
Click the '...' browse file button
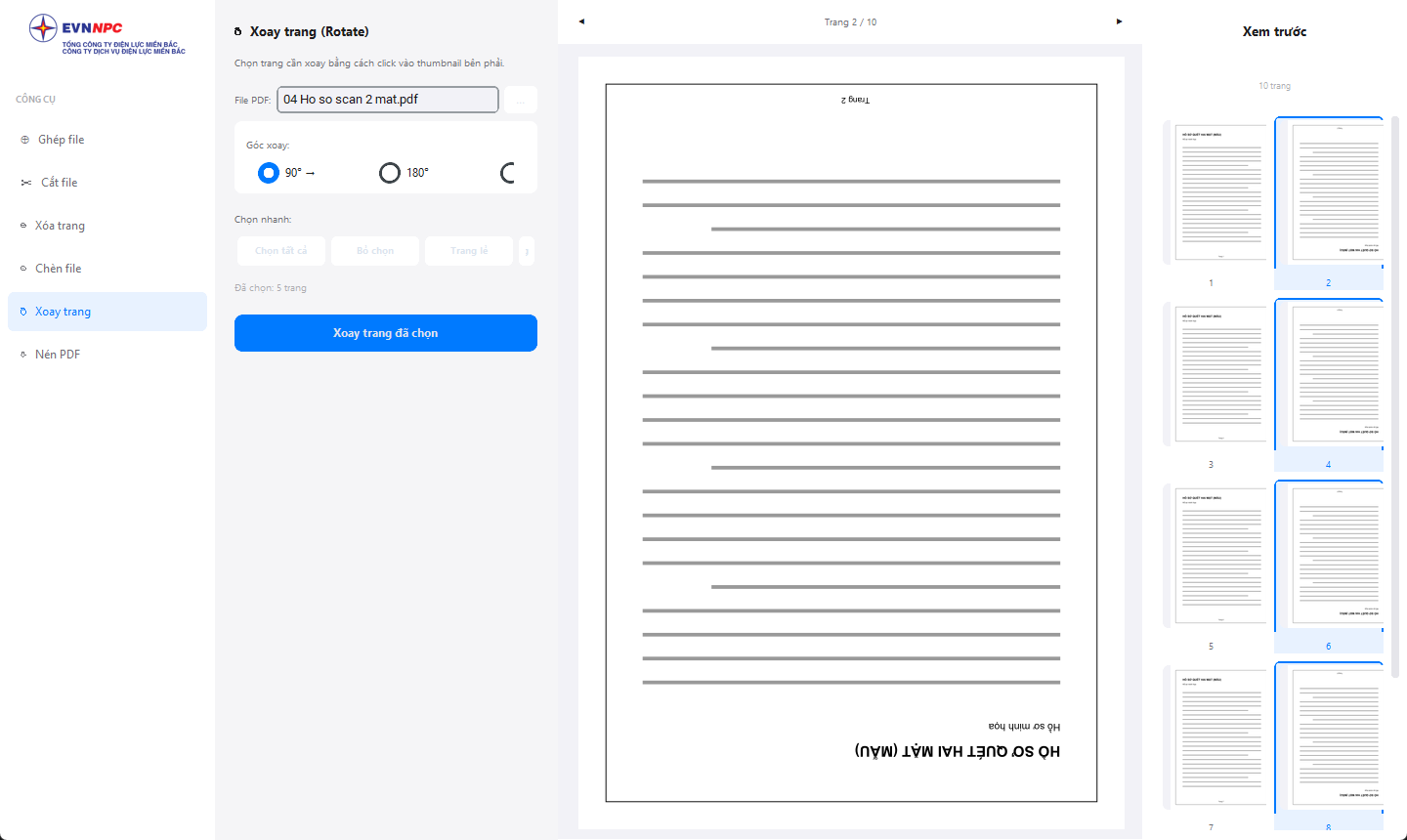[520, 100]
